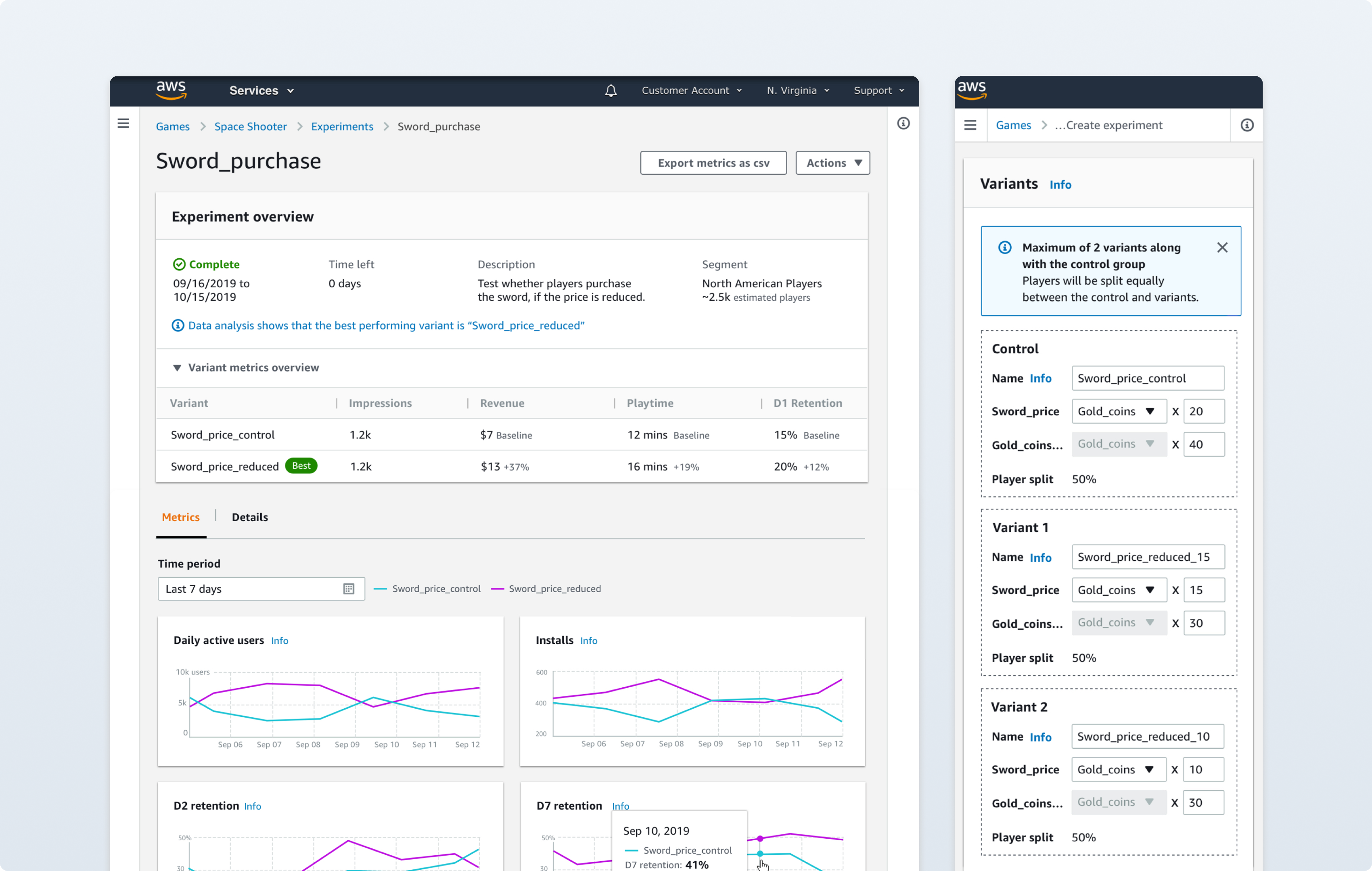Open hamburger menu in main console
This screenshot has height=871, width=1372.
coord(123,123)
